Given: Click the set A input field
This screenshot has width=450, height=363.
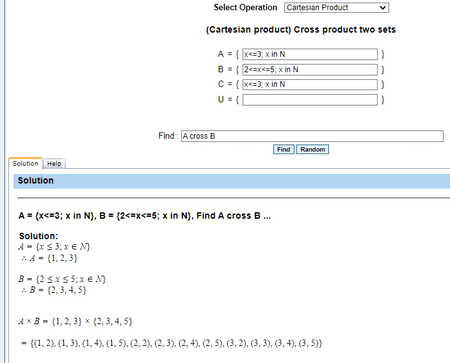Looking at the screenshot, I should pyautogui.click(x=310, y=54).
